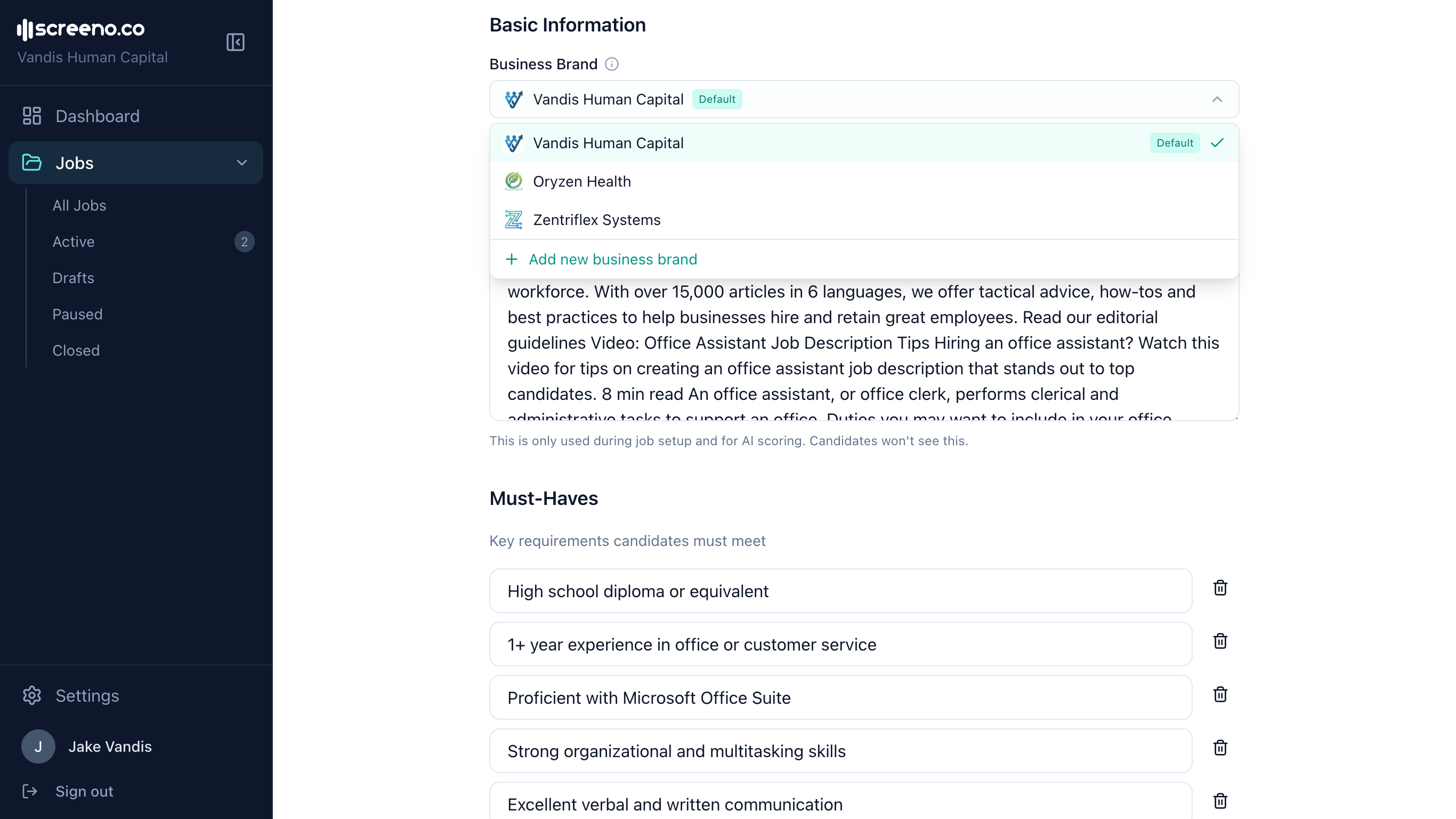
Task: Click the screeno.co logo icon
Action: pos(25,29)
